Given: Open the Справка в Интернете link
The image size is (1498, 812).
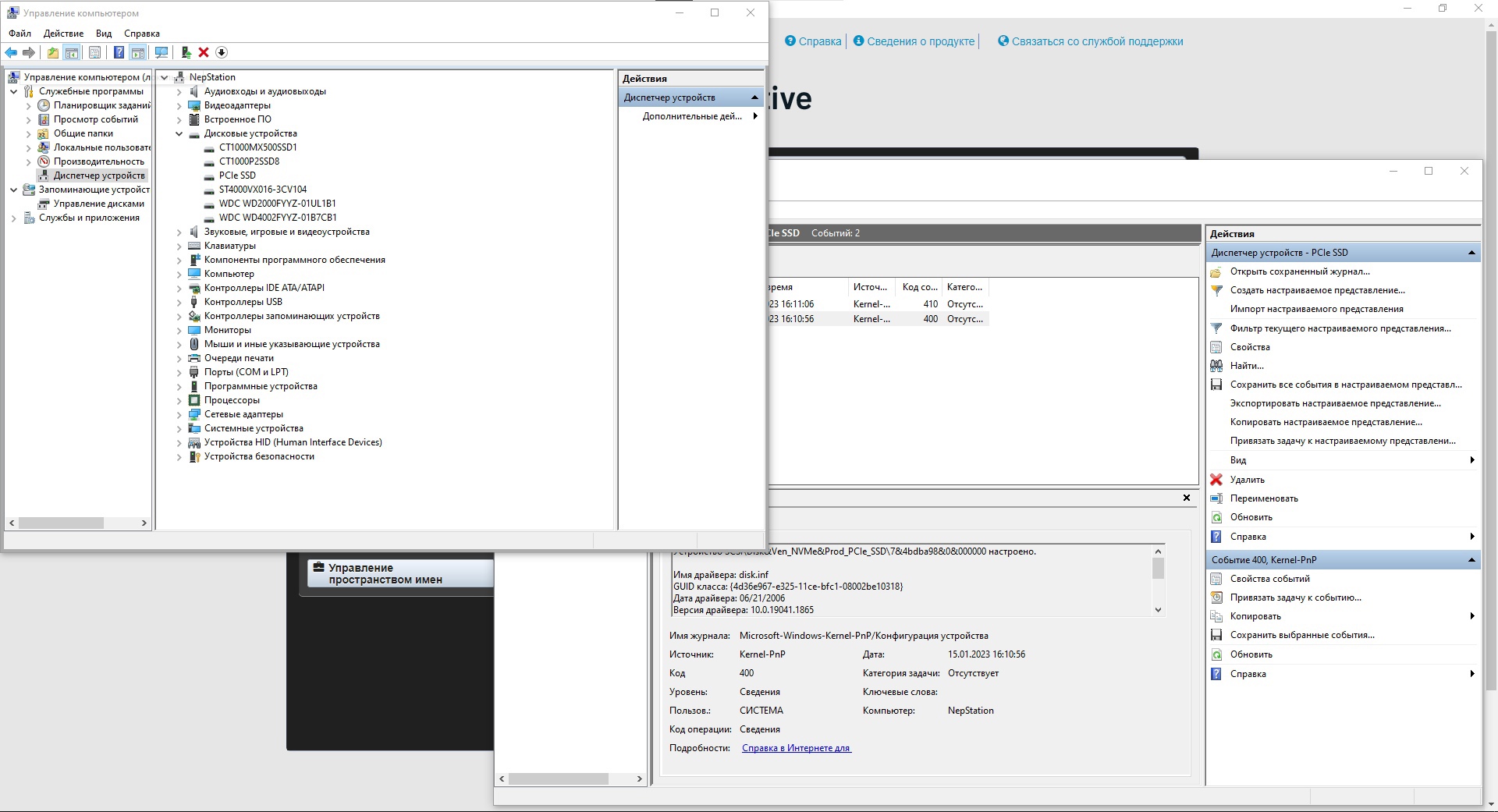Looking at the screenshot, I should [796, 748].
